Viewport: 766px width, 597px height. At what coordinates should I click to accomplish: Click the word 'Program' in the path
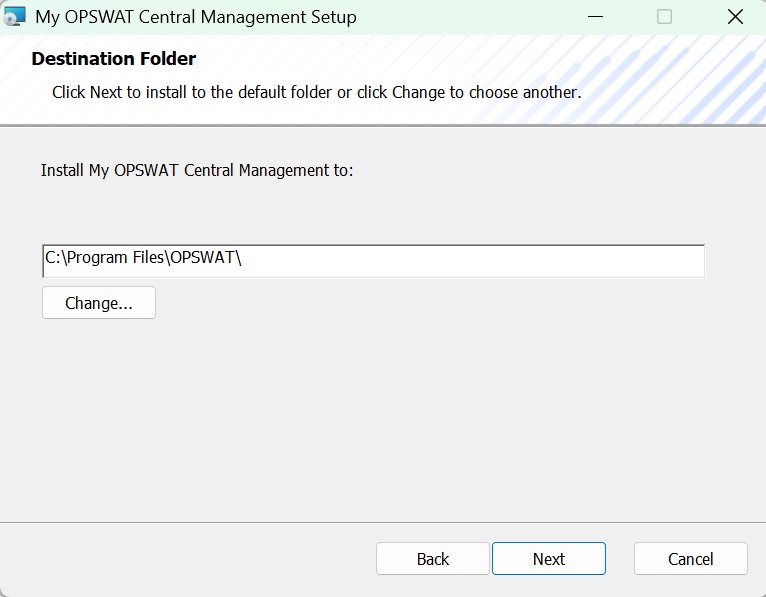(x=97, y=257)
